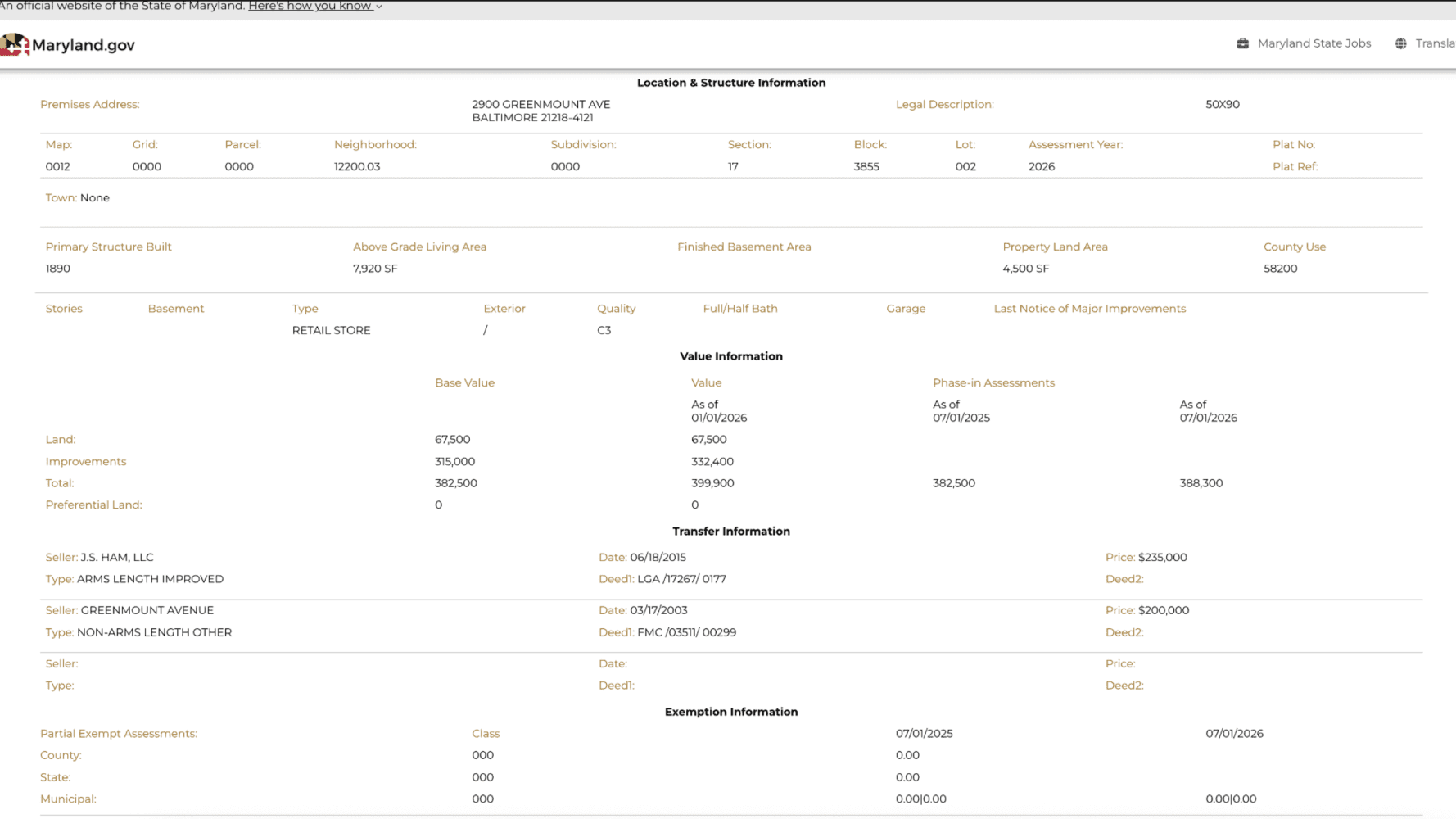The image size is (1456, 819).
Task: Click the Maryland.gov flag logo icon
Action: [x=15, y=44]
